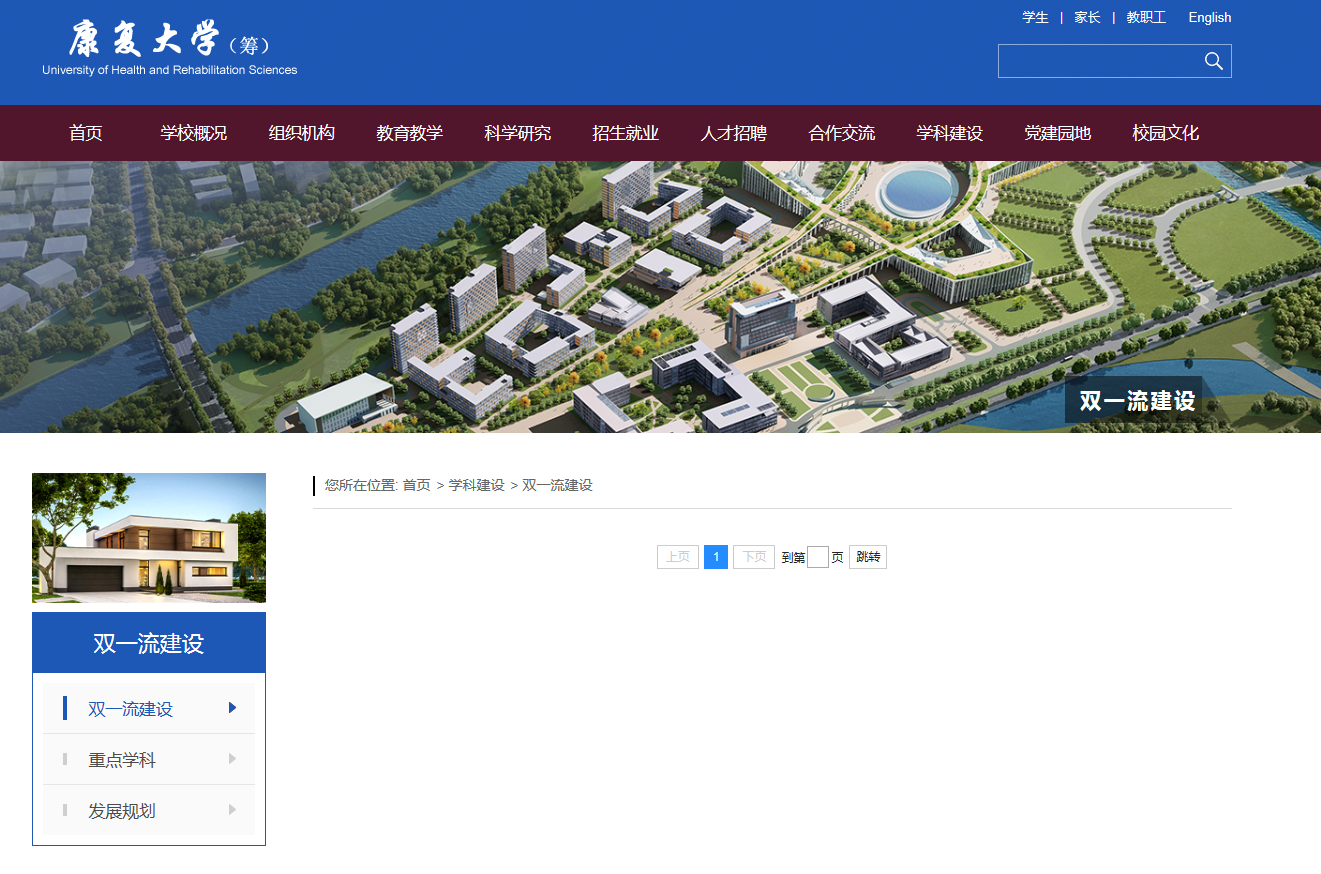Click the 跳转 page jump button

pyautogui.click(x=867, y=557)
